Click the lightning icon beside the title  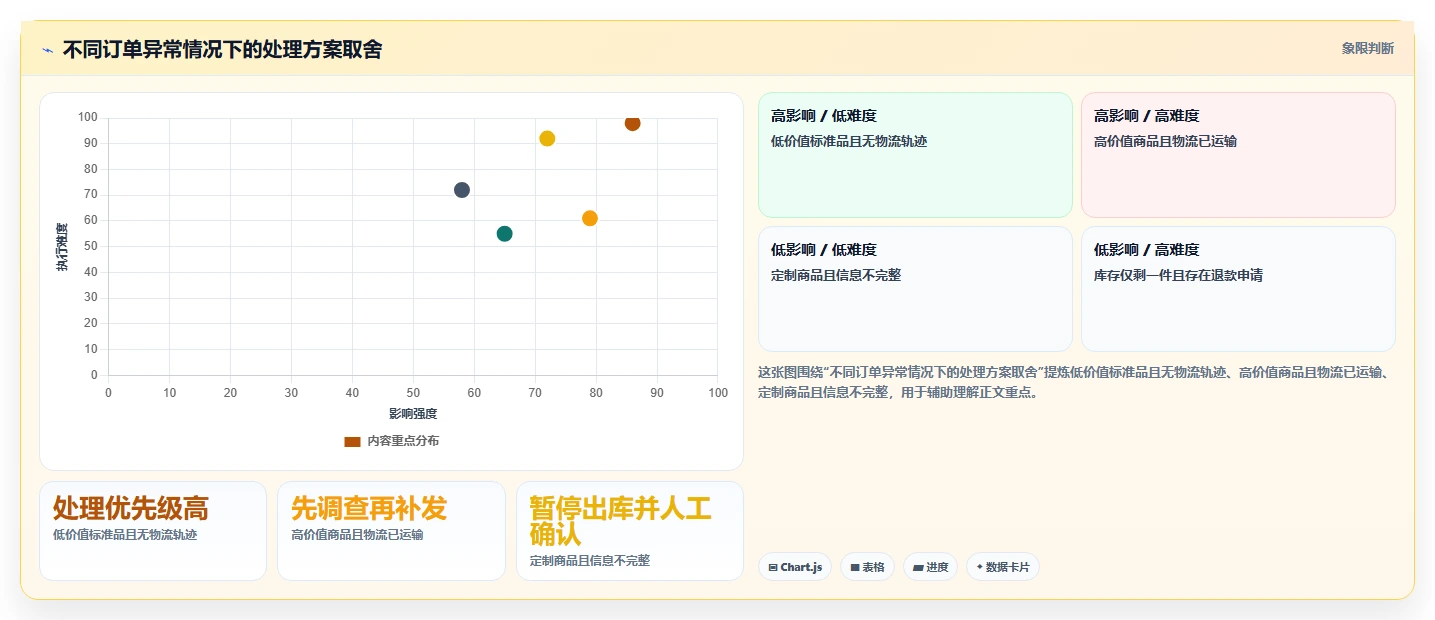coord(47,50)
